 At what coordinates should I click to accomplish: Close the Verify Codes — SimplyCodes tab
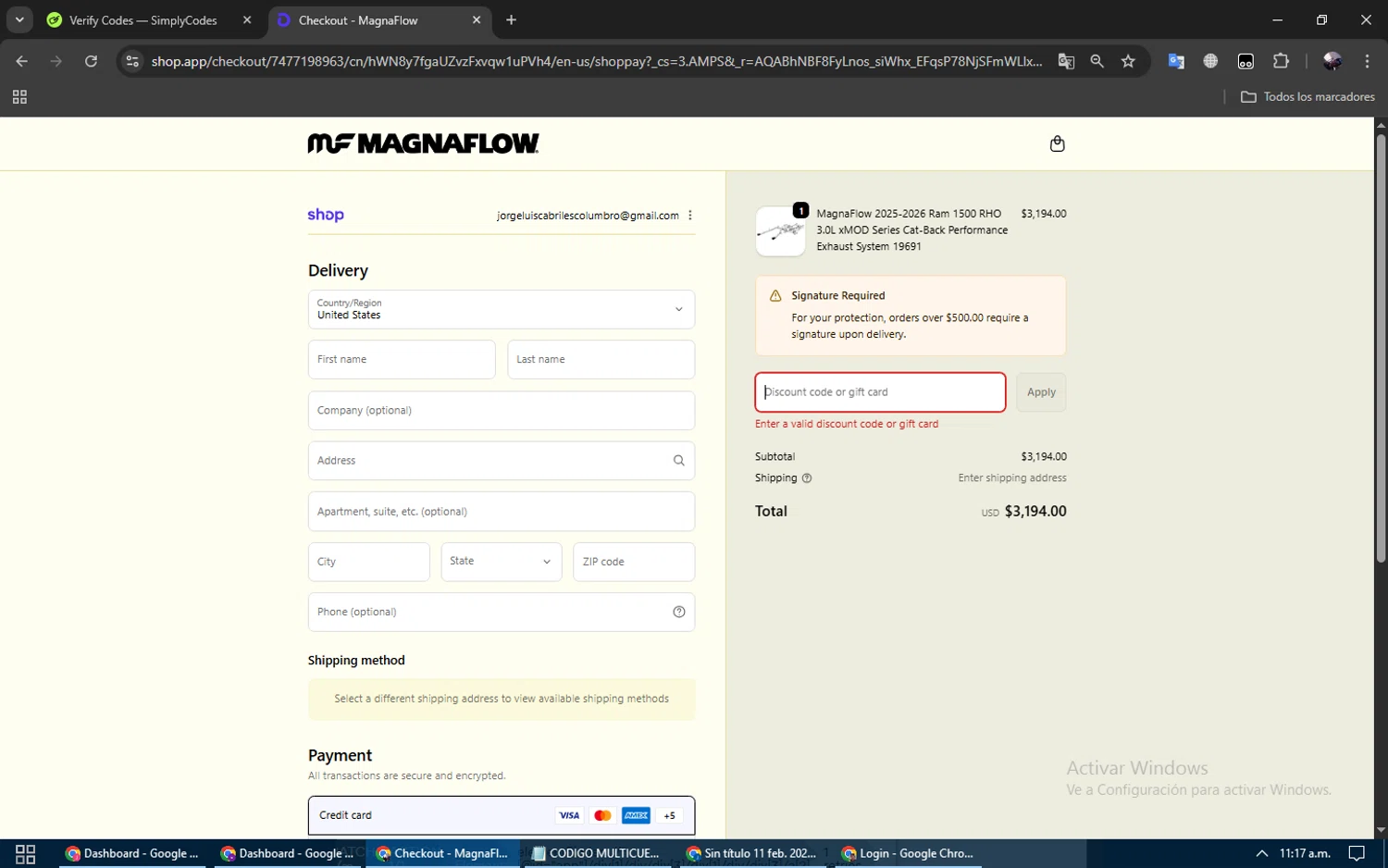(x=247, y=20)
